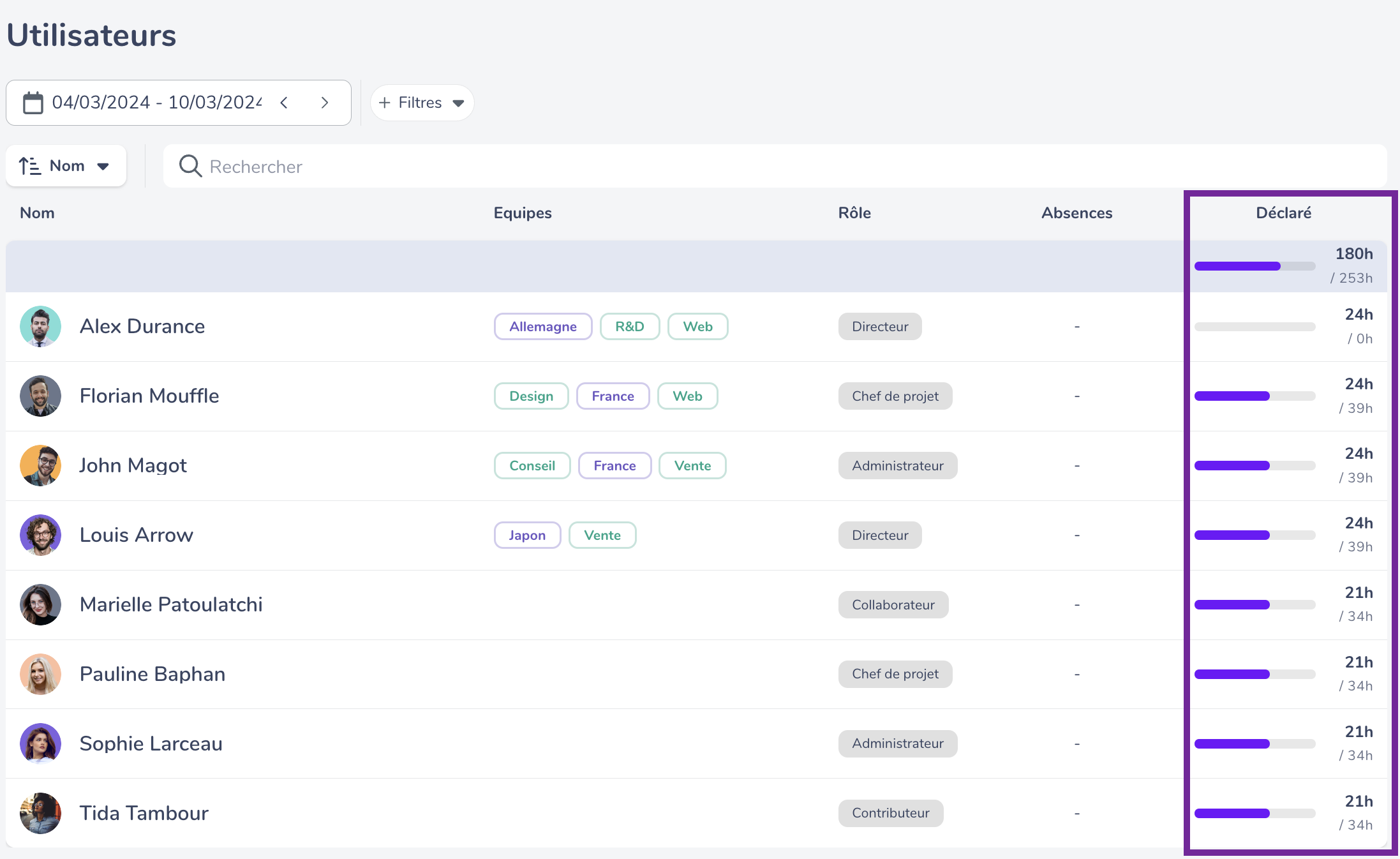Open the Nom sort dropdown arrow
Screen dimensions: 1400x859
click(103, 167)
